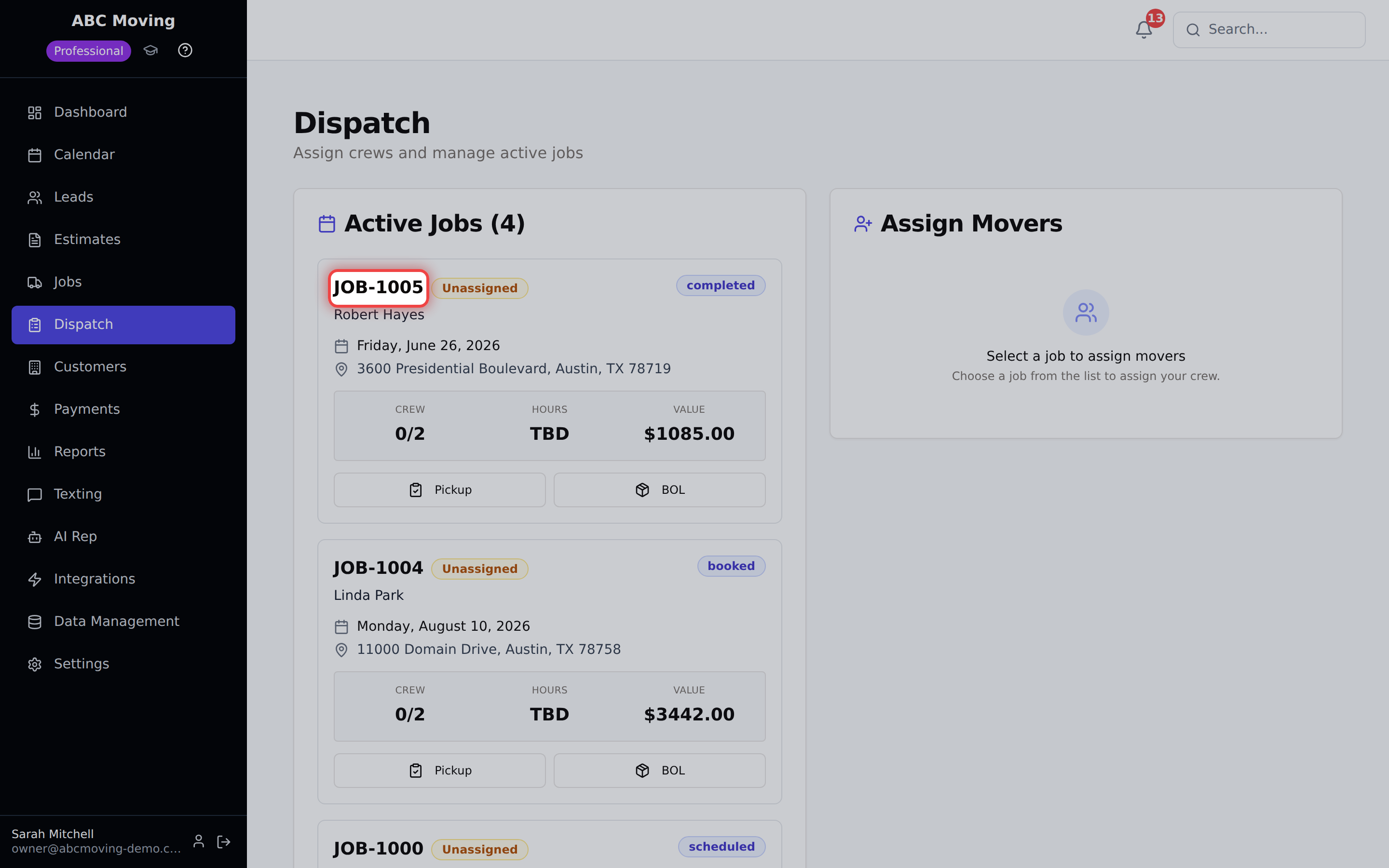Click the address 11000 Domain Drive
Screen dimensions: 1389x868
(x=489, y=649)
